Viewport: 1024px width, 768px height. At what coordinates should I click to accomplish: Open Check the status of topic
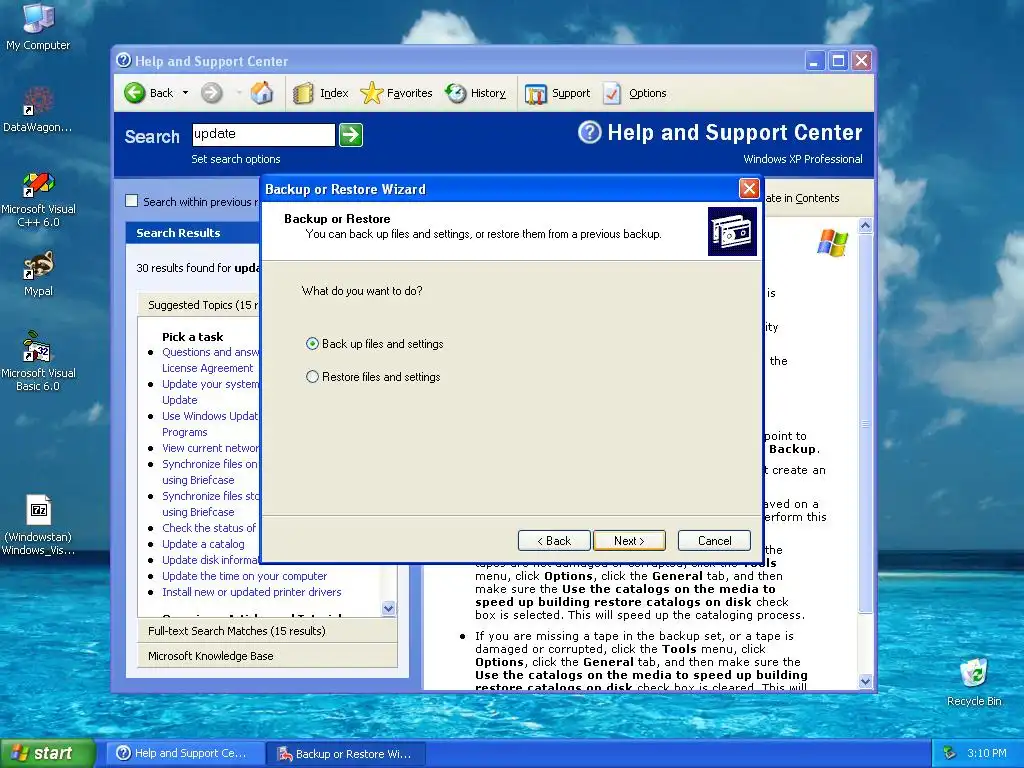click(210, 528)
